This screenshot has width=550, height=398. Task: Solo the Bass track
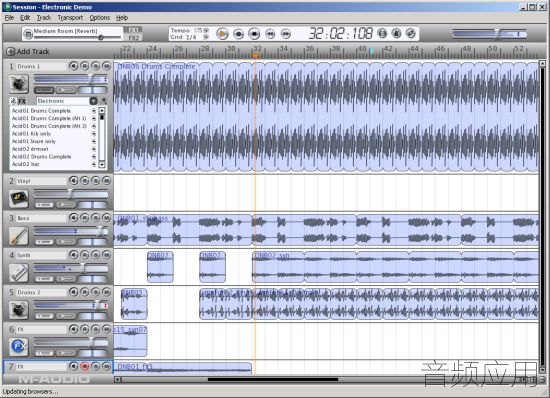tap(95, 218)
